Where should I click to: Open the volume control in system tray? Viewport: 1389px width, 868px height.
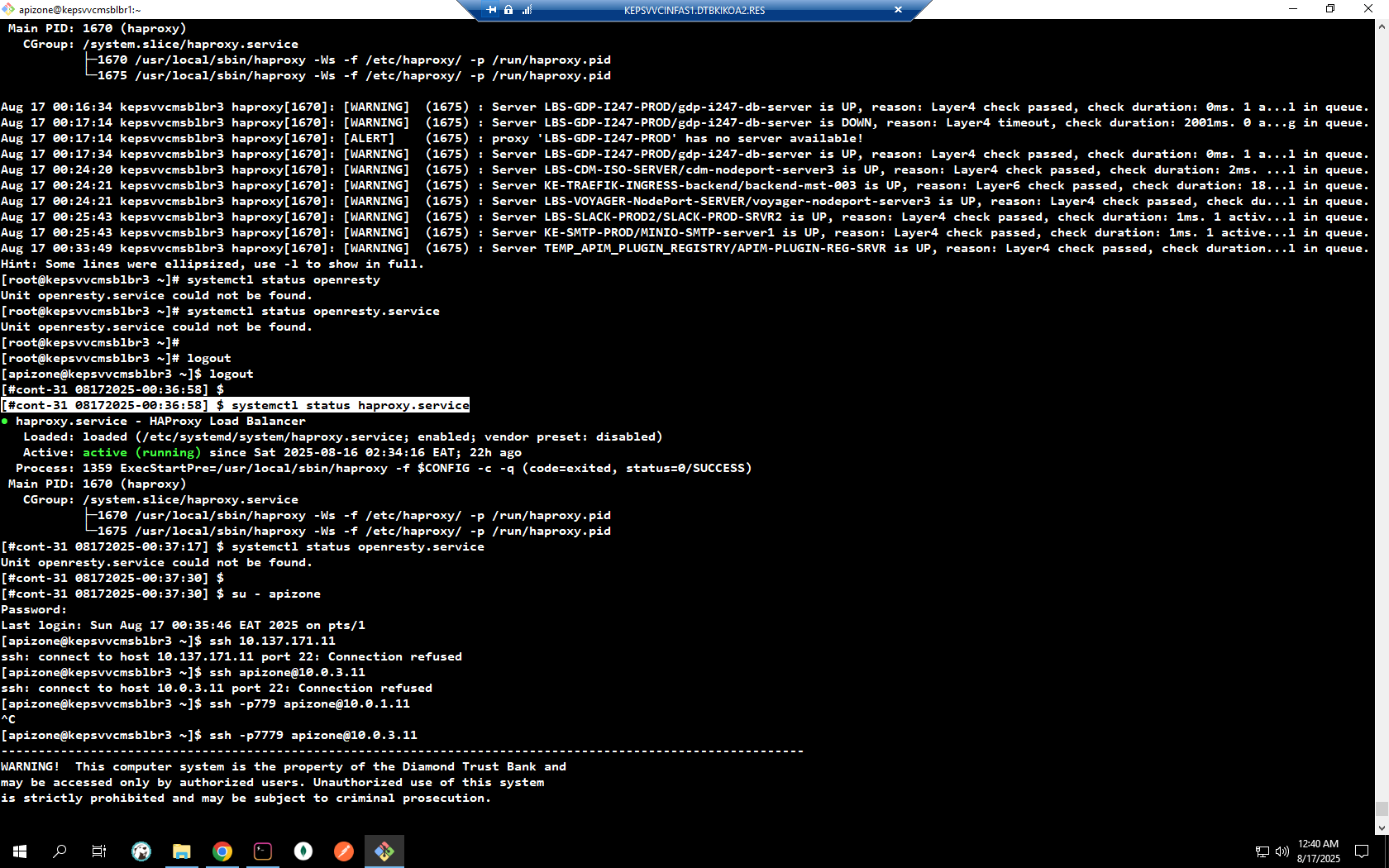pos(1282,851)
